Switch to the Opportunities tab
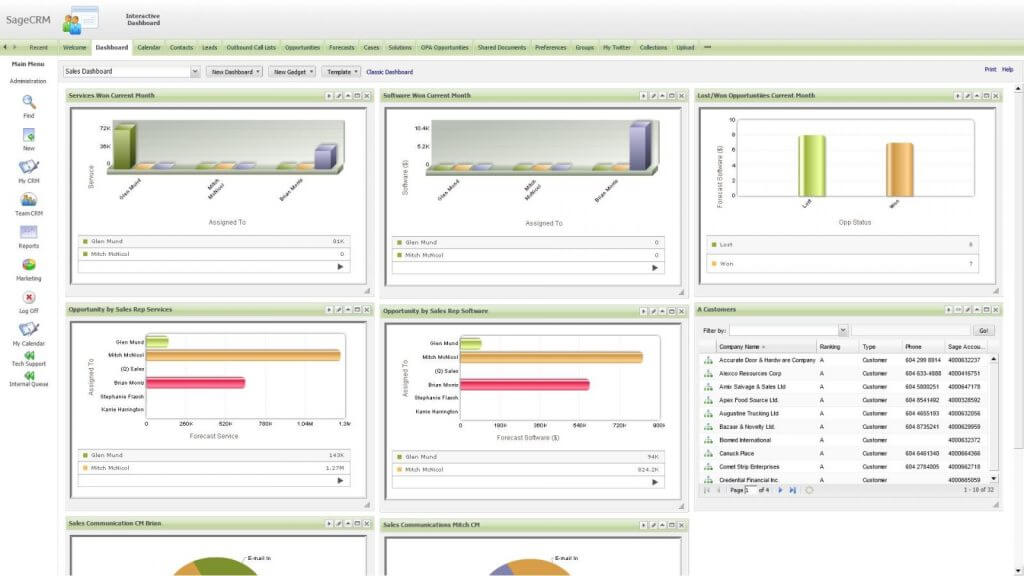This screenshot has height=576, width=1024. pyautogui.click(x=302, y=47)
